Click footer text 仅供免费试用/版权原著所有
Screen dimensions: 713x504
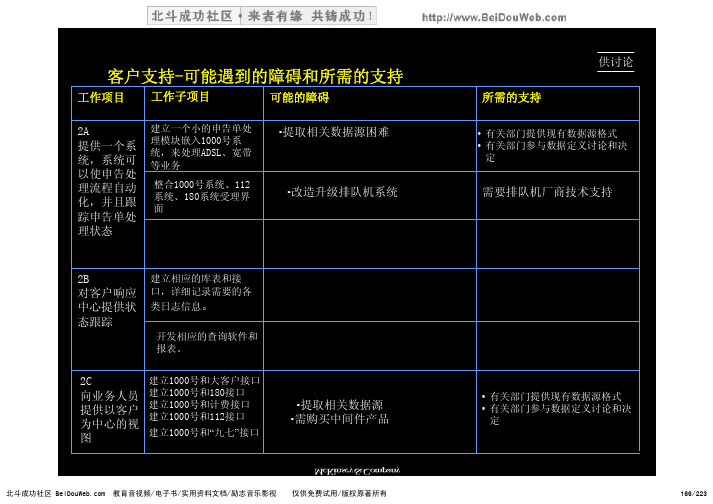click(339, 494)
